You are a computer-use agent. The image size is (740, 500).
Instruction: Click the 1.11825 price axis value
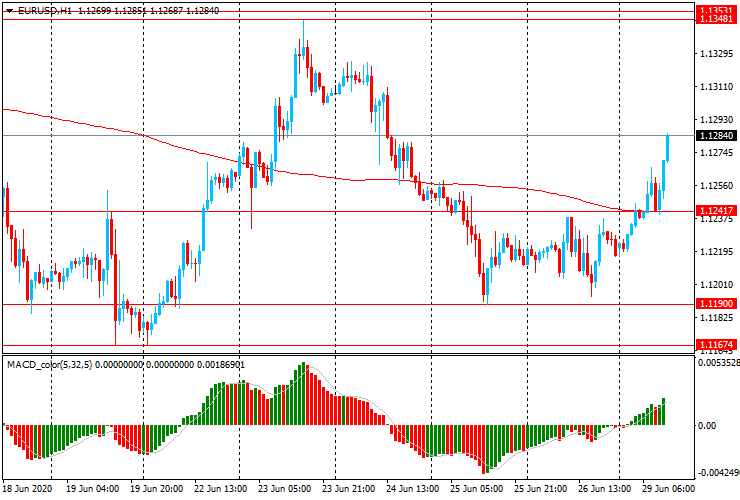pyautogui.click(x=716, y=318)
